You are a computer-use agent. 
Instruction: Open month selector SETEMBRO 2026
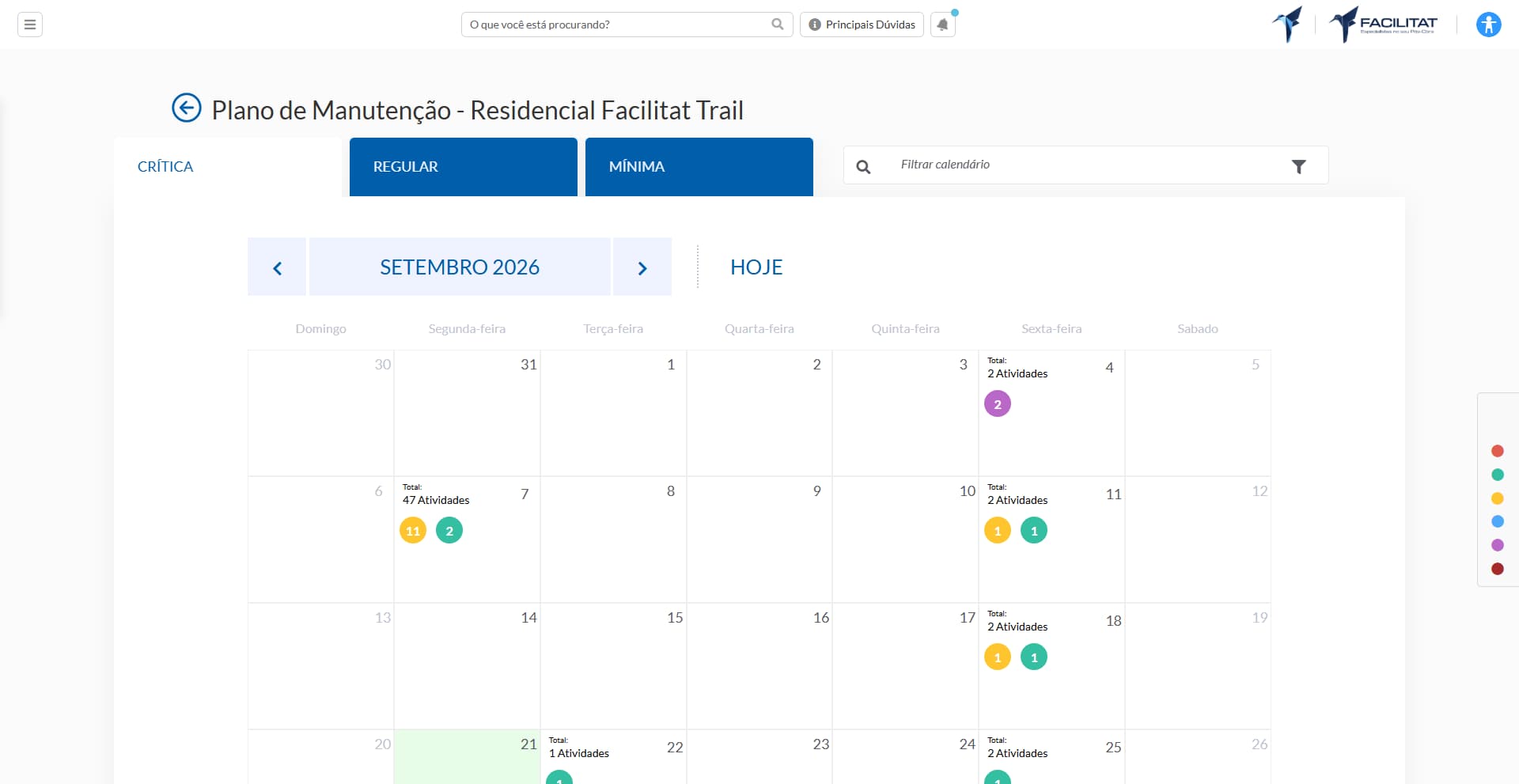coord(460,267)
